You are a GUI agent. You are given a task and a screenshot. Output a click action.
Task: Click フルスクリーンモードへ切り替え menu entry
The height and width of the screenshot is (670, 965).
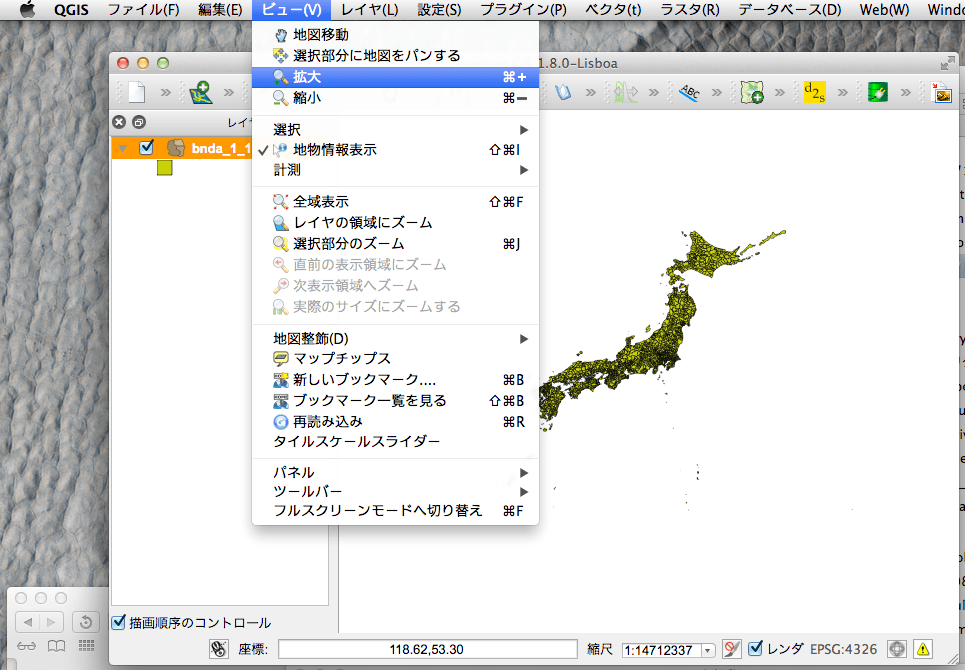tap(377, 510)
